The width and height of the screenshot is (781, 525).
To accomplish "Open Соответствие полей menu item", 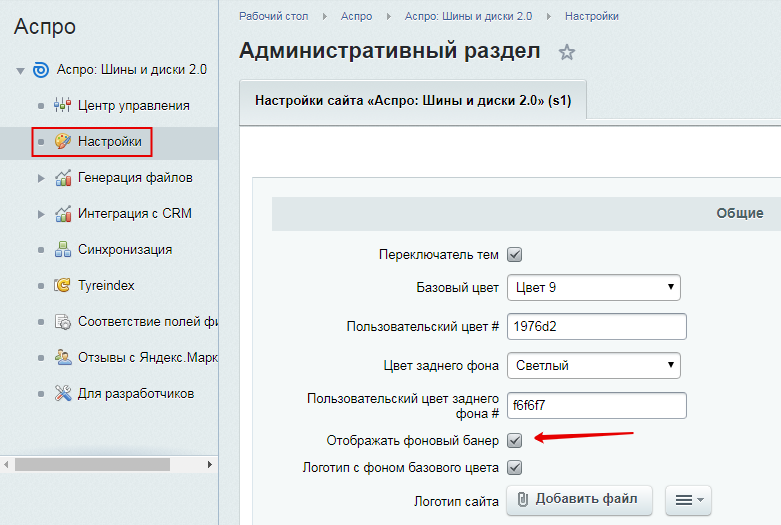I will [x=147, y=322].
